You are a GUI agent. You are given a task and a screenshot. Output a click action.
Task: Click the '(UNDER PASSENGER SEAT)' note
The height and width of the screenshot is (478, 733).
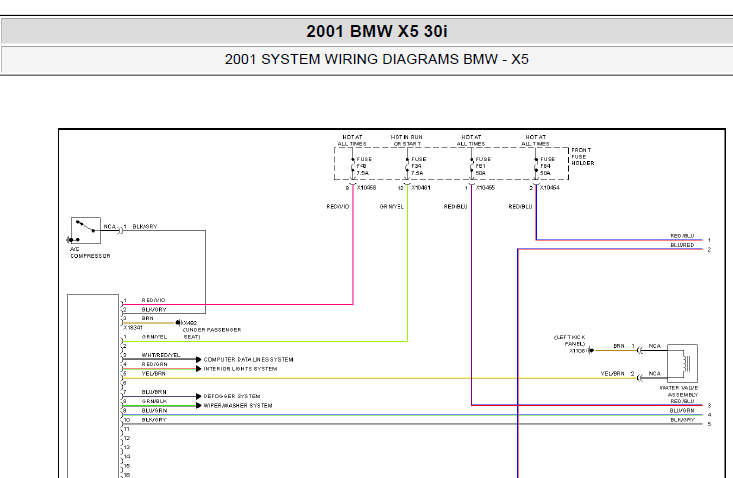pyautogui.click(x=212, y=333)
